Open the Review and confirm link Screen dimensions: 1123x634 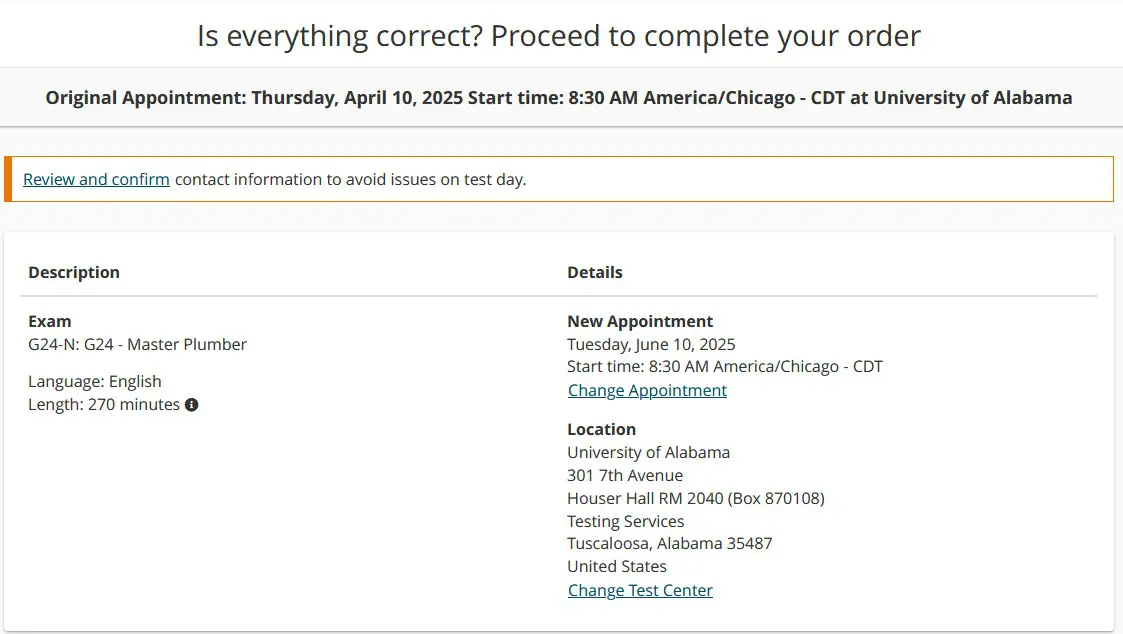95,179
